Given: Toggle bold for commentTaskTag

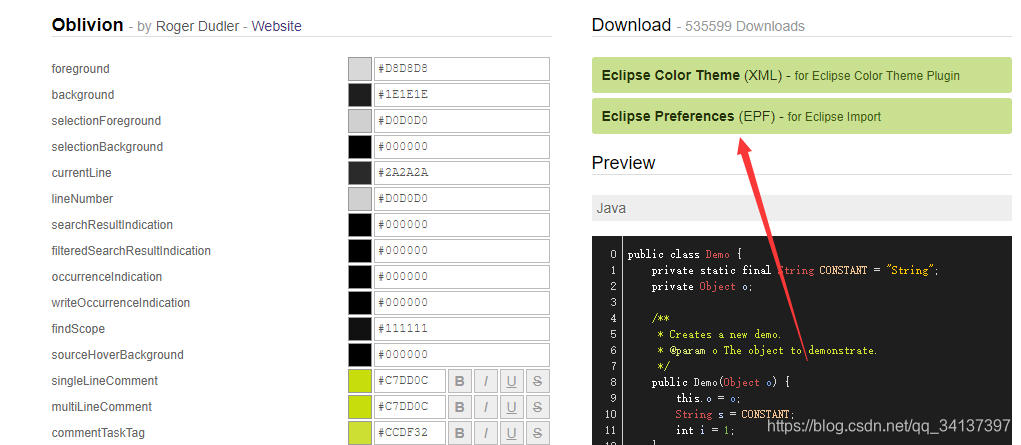Looking at the screenshot, I should click(459, 433).
